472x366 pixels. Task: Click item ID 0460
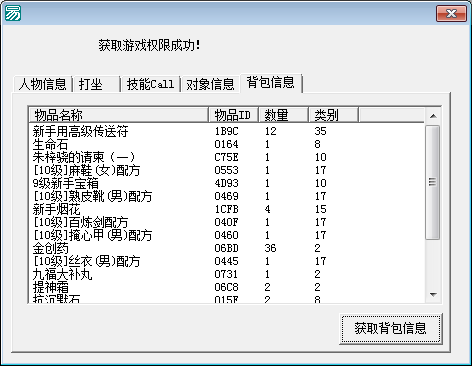[x=227, y=235]
